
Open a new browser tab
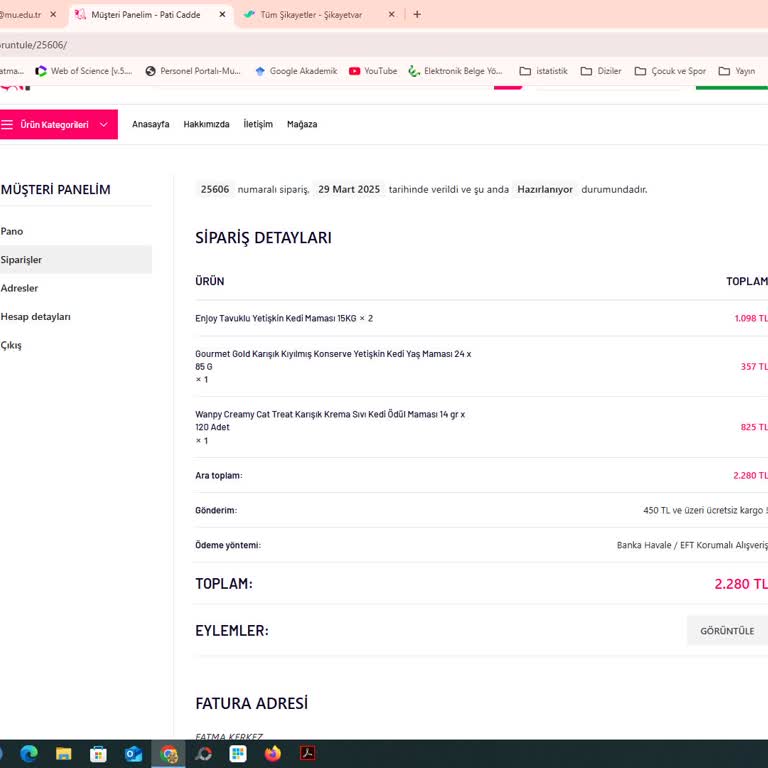pyautogui.click(x=417, y=15)
